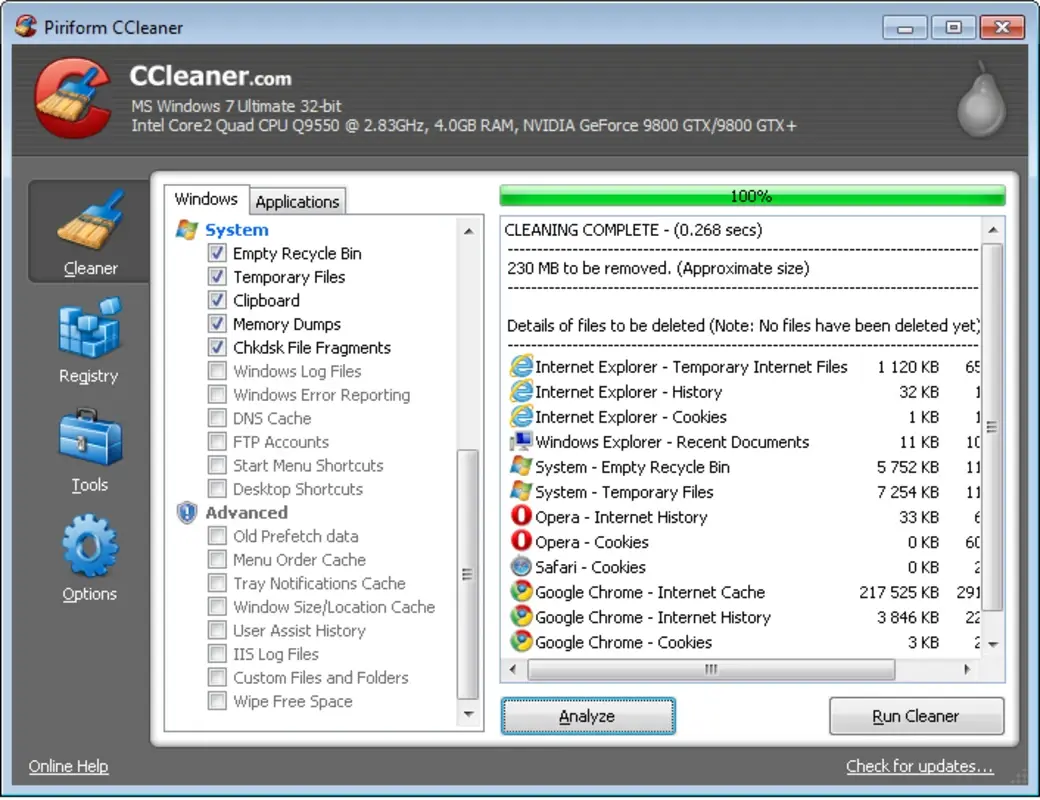
Task: Disable the Memory Dumps option
Action: (217, 324)
